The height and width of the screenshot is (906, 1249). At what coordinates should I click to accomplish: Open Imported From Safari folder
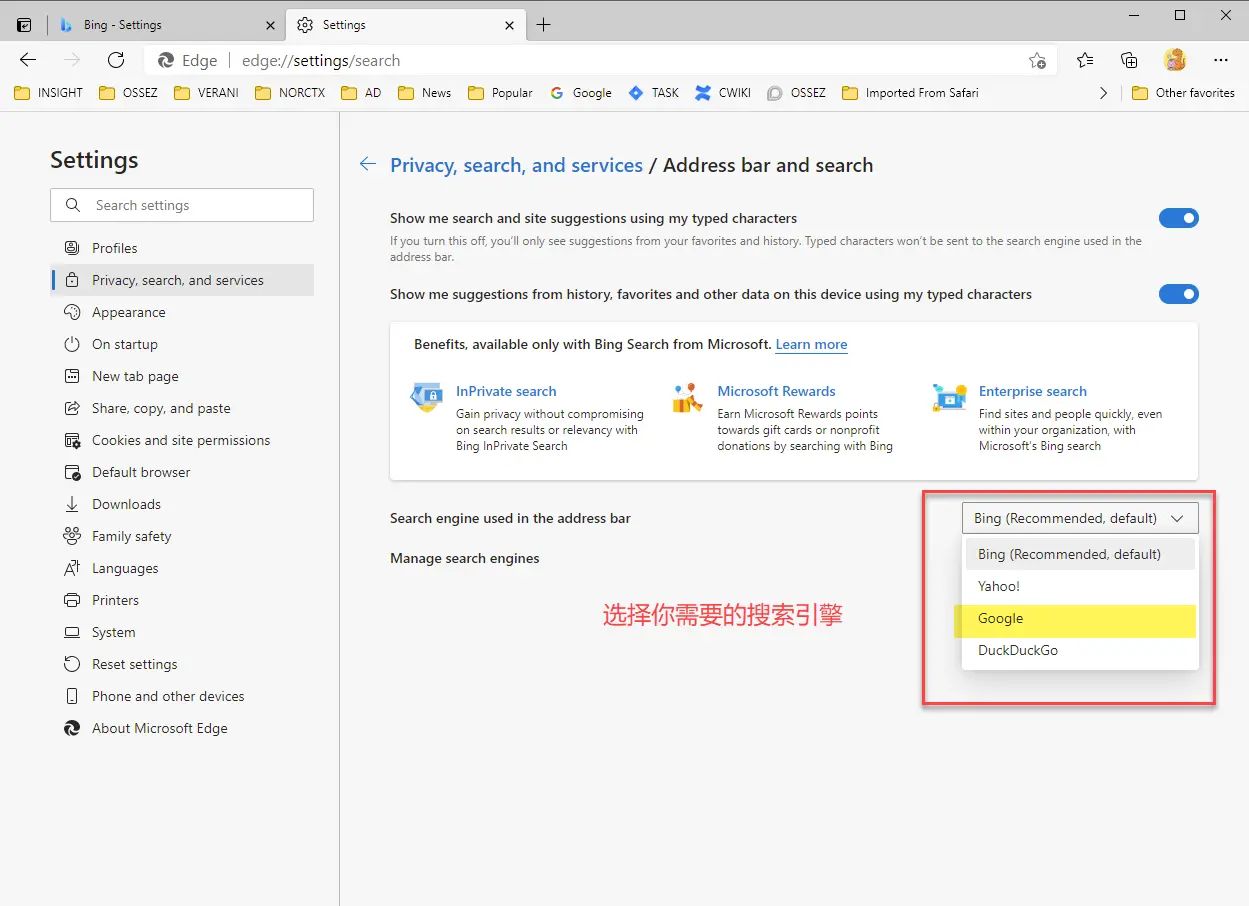click(x=910, y=93)
